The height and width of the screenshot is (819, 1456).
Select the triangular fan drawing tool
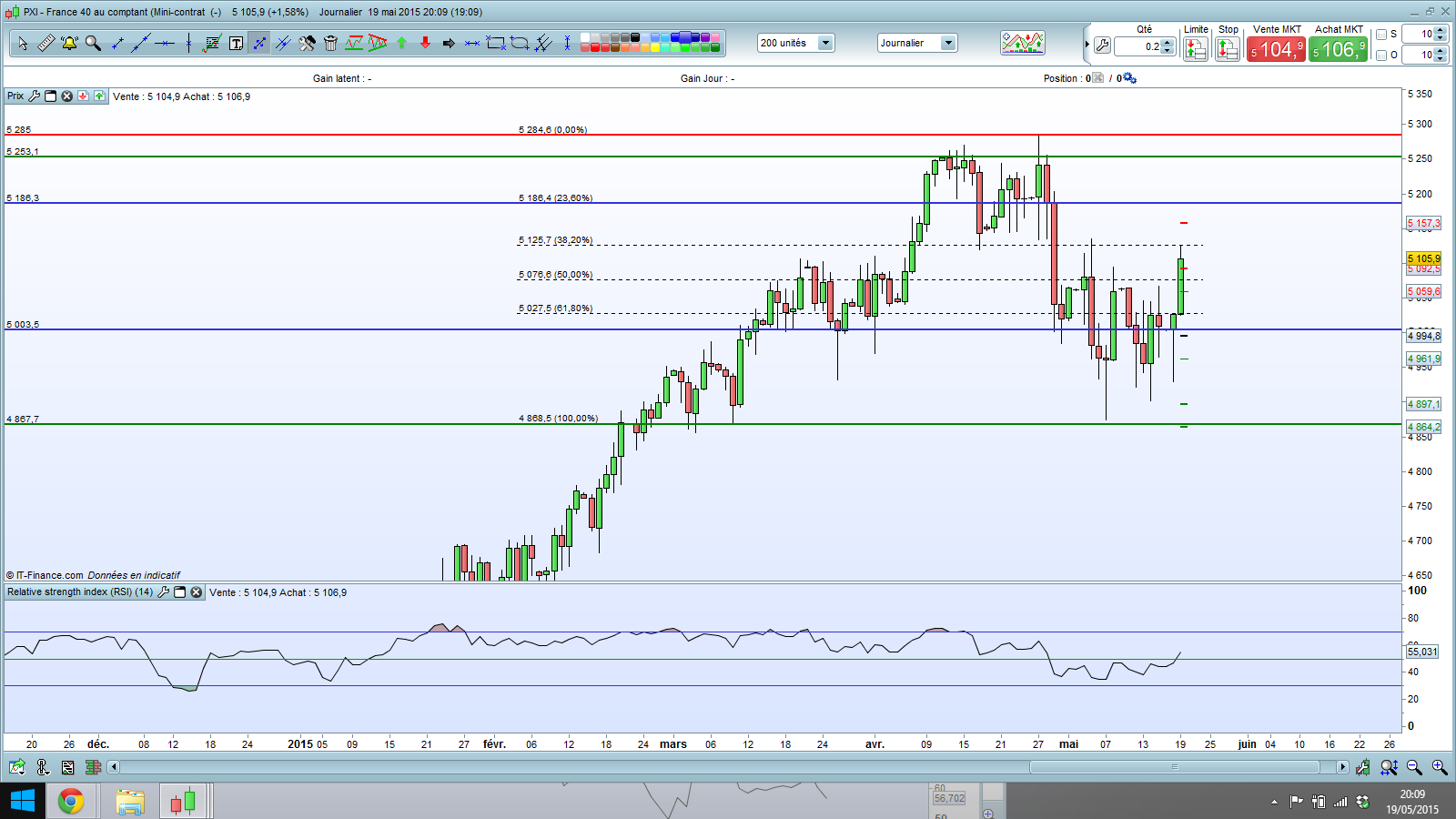pos(378,43)
